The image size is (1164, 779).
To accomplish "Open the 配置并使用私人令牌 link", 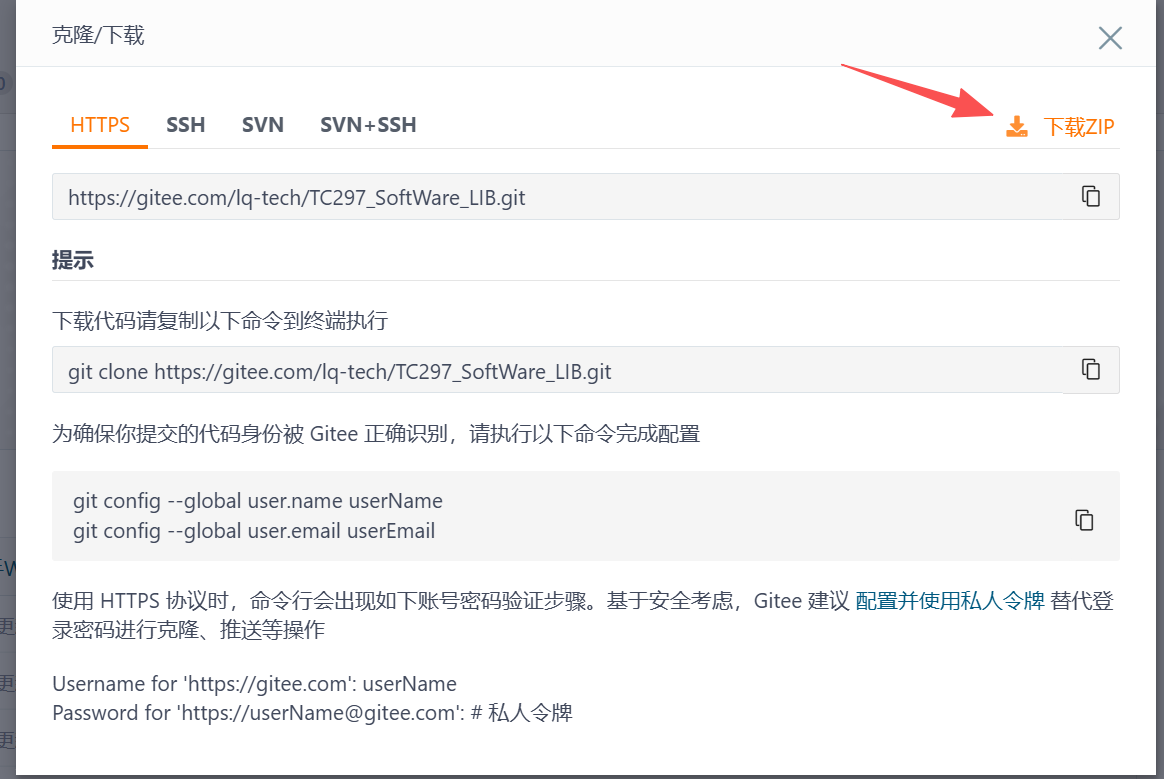I will [x=949, y=600].
